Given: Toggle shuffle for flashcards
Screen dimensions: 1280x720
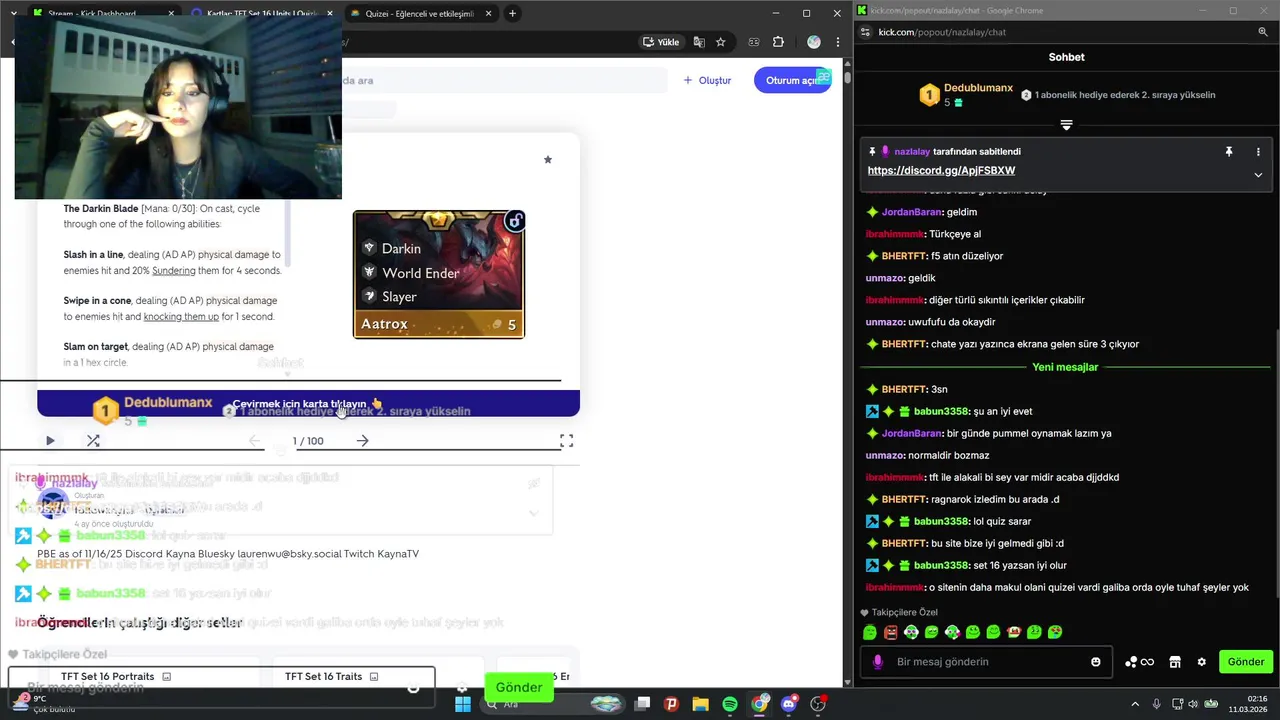Looking at the screenshot, I should [x=93, y=440].
